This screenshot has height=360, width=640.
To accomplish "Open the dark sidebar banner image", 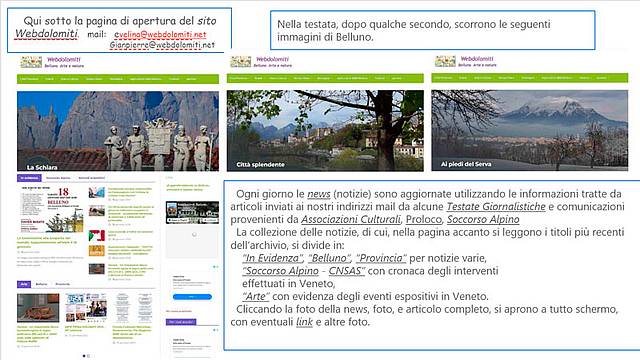I will tap(192, 212).
